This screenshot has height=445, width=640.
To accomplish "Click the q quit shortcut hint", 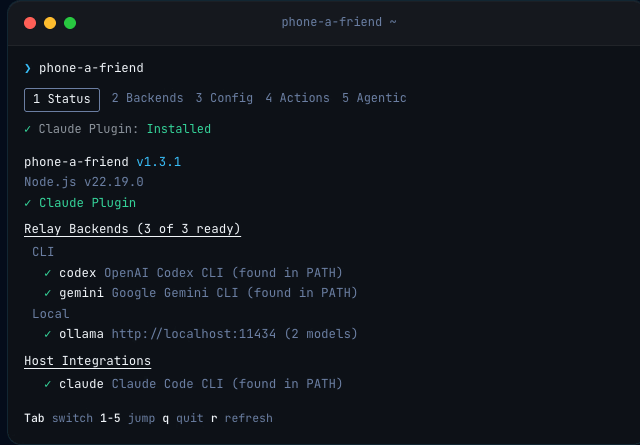I will coord(183,419).
